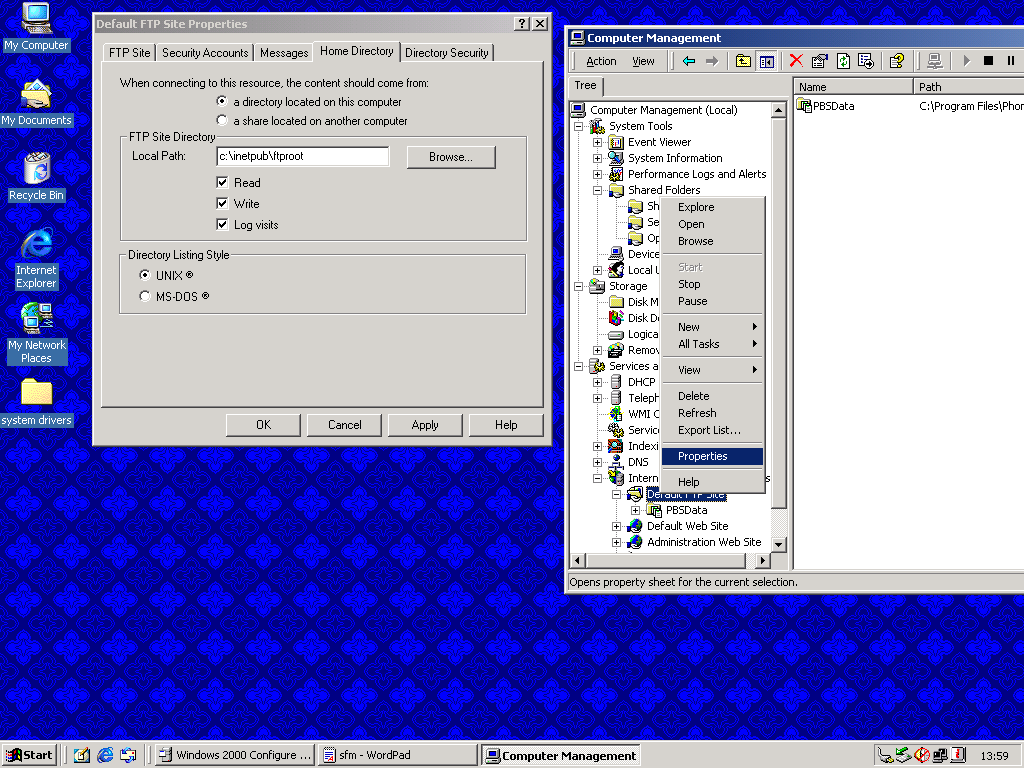1024x768 pixels.
Task: Choose UNIX directory listing style
Action: click(x=145, y=275)
